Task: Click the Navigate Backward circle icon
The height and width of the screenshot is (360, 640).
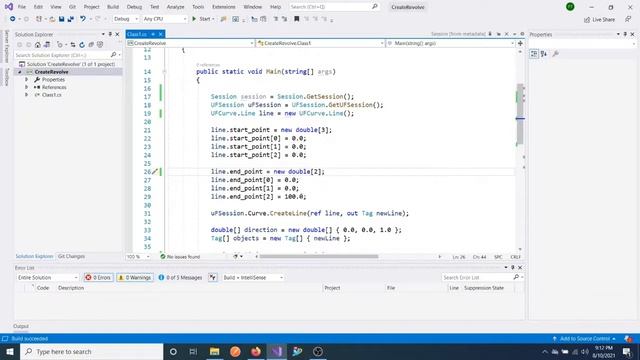Action: [x=13, y=19]
